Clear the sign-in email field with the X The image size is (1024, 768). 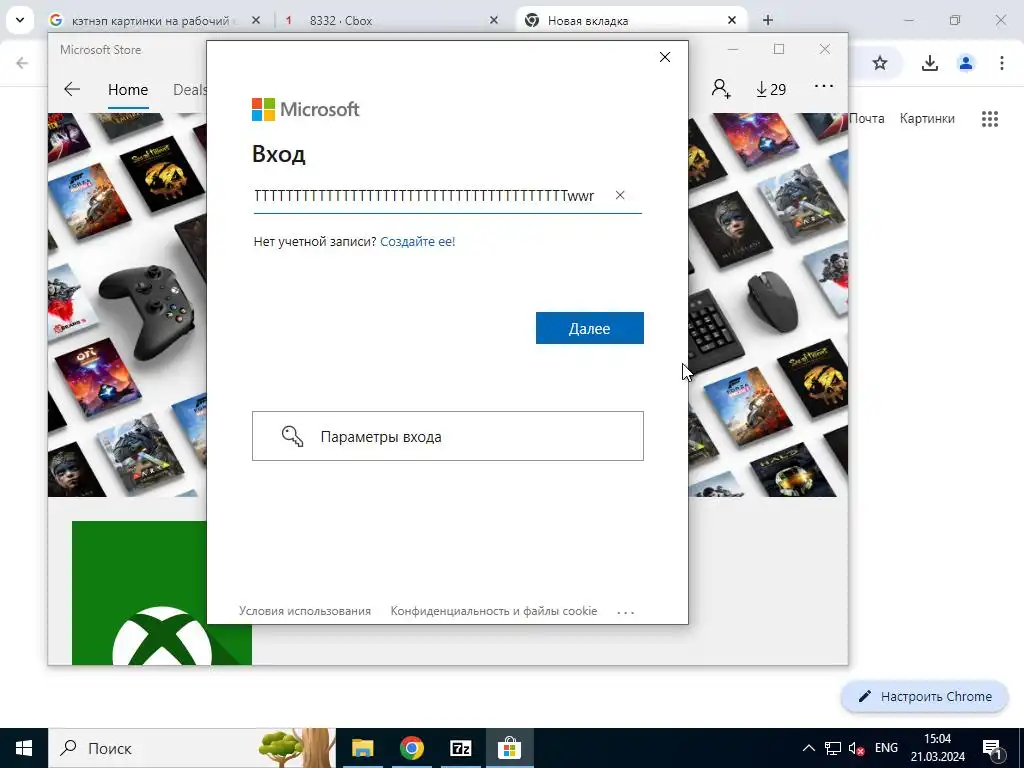point(620,195)
